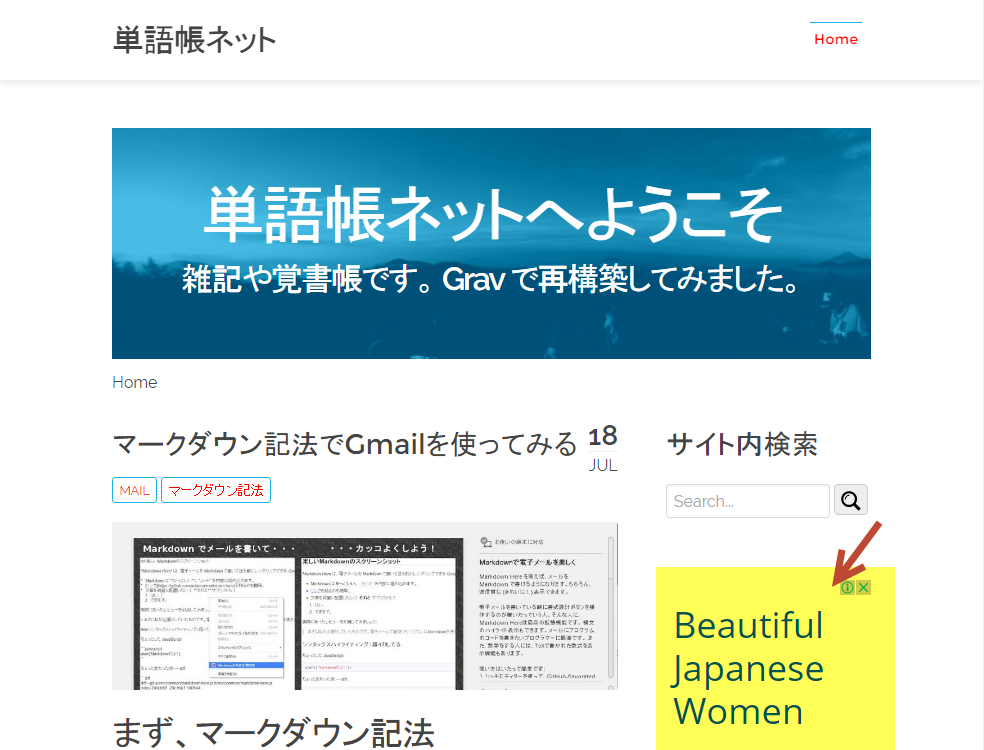Filter posts by the MAIL tag
984x750 pixels.
[x=134, y=490]
